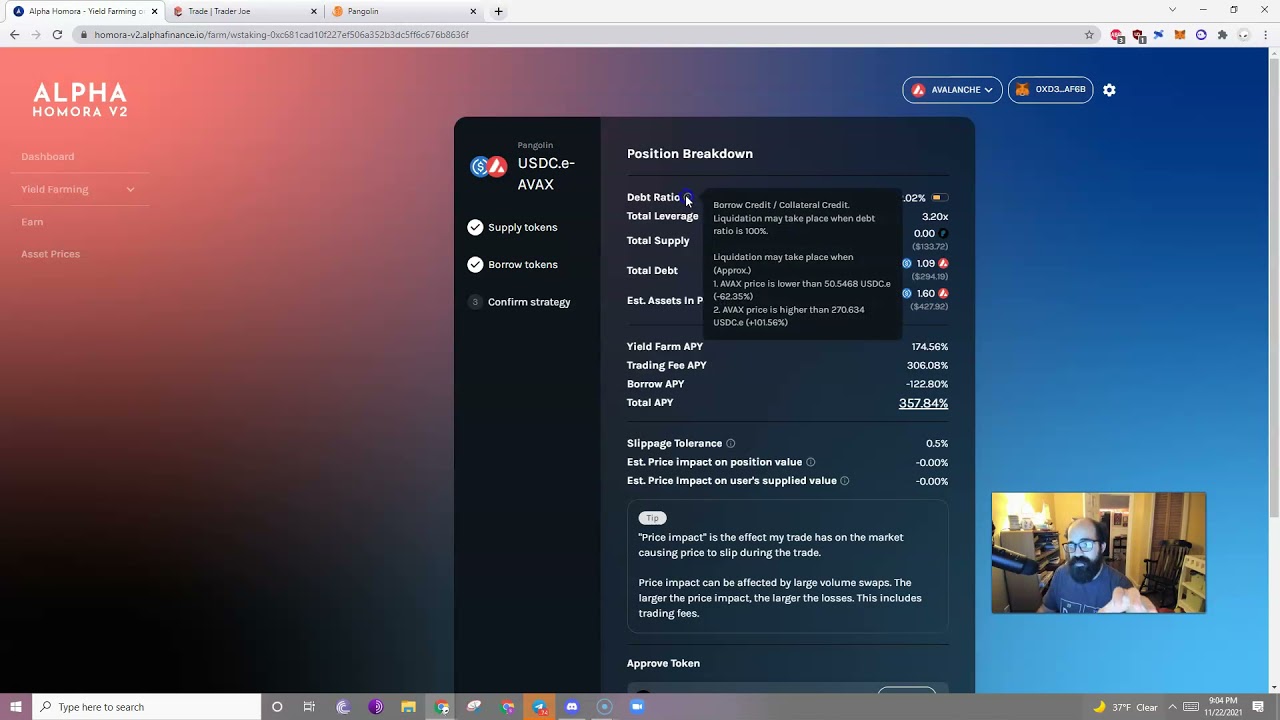Open the Chrome profile avatar
Screen dimensions: 1280x720
coord(1244,35)
